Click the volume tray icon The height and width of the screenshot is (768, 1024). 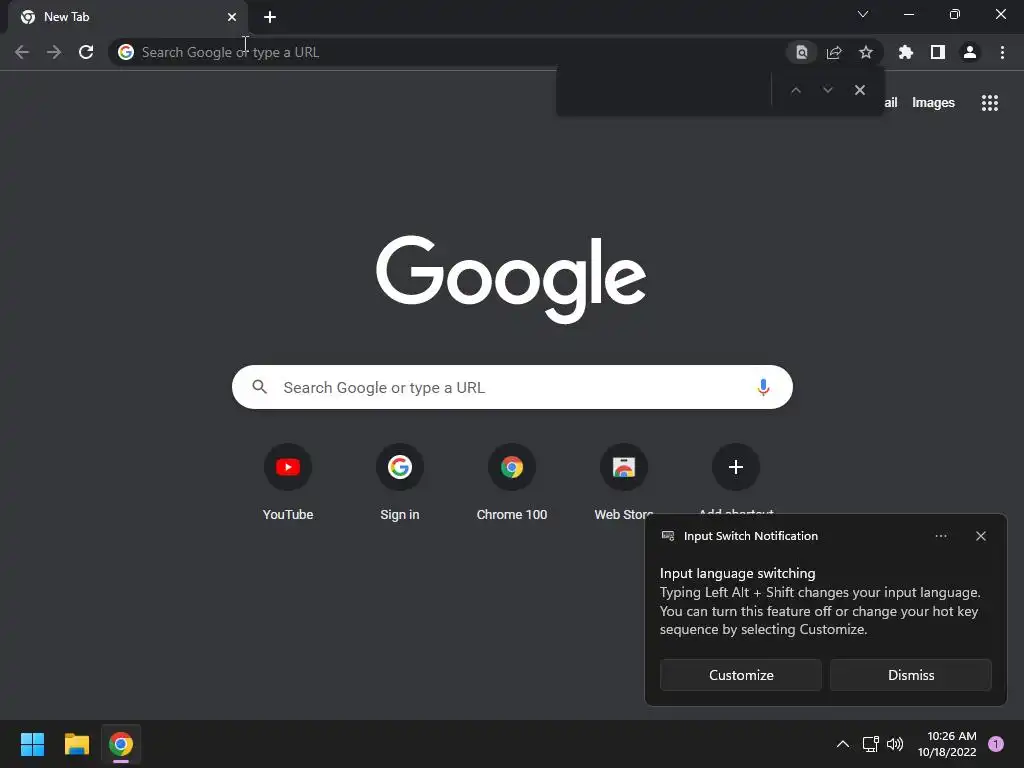[895, 744]
